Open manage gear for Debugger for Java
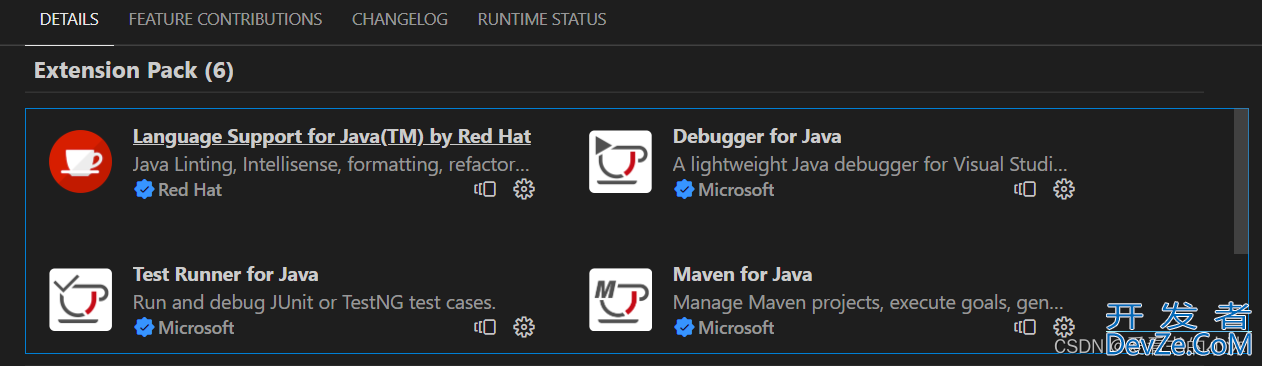1262x366 pixels. 1064,189
